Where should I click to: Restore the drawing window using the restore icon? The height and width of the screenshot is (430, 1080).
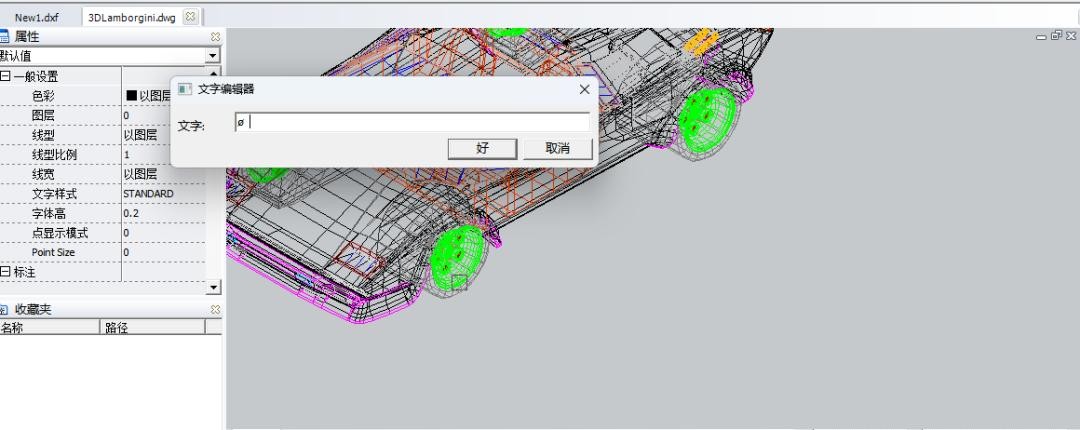pos(1056,36)
